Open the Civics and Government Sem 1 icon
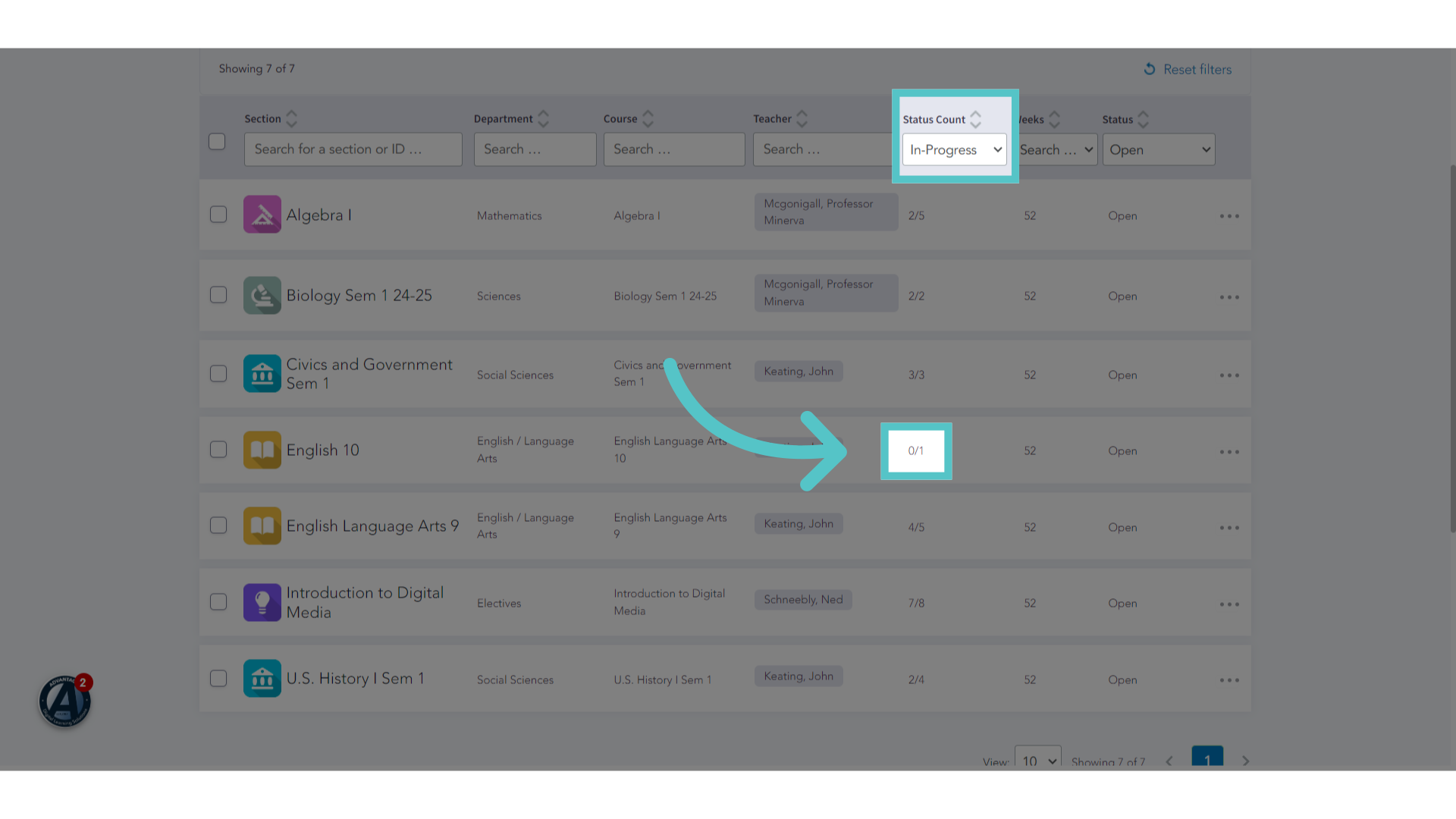 pyautogui.click(x=262, y=374)
